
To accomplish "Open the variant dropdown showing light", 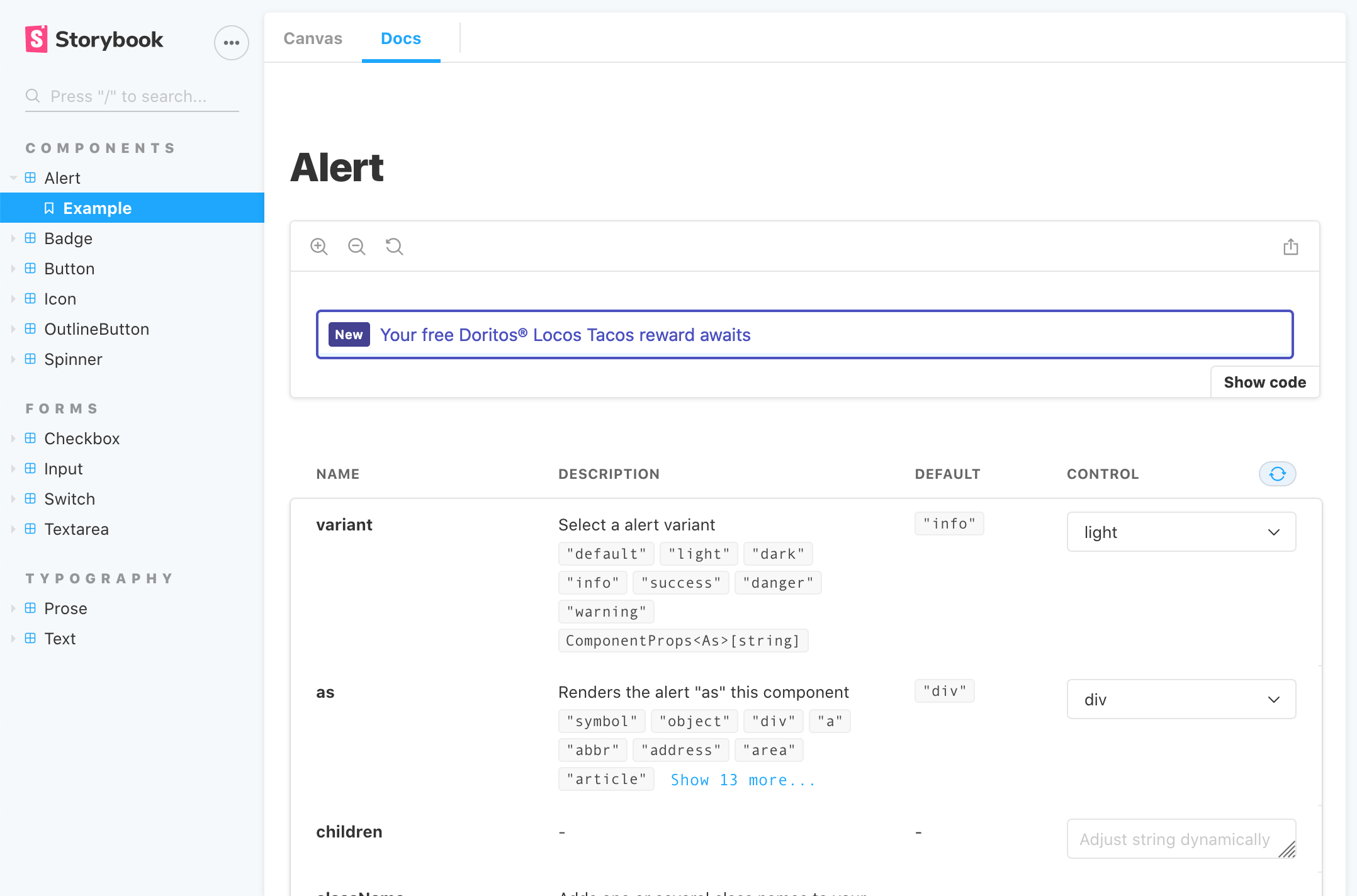I will pyautogui.click(x=1181, y=532).
